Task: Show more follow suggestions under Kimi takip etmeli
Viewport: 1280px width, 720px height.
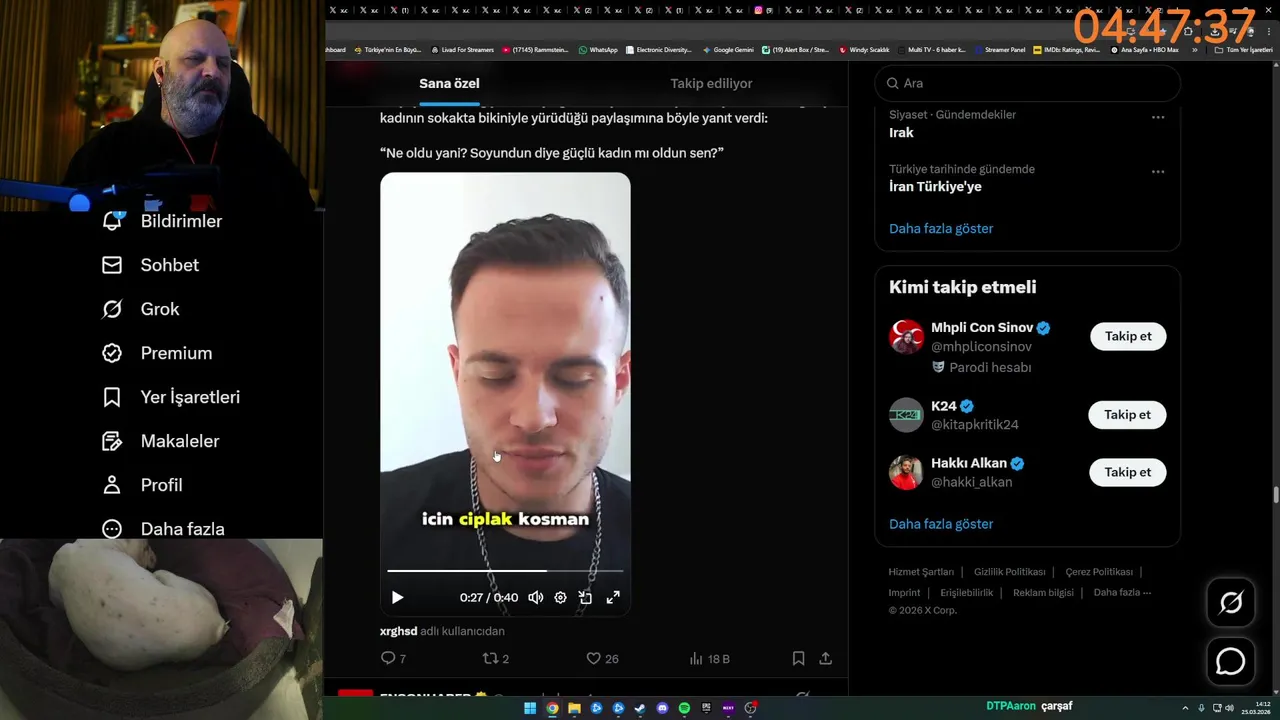Action: [x=941, y=523]
